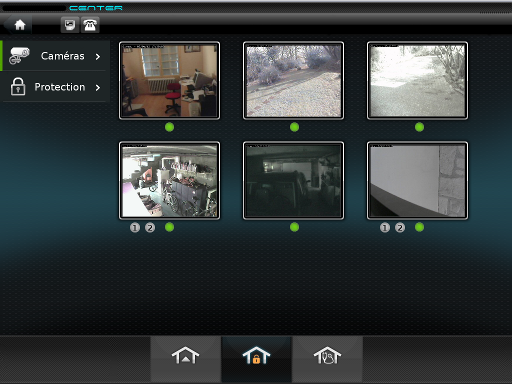Image resolution: width=512 pixels, height=384 pixels.
Task: Open the telephone icon in toolbar
Action: point(90,25)
